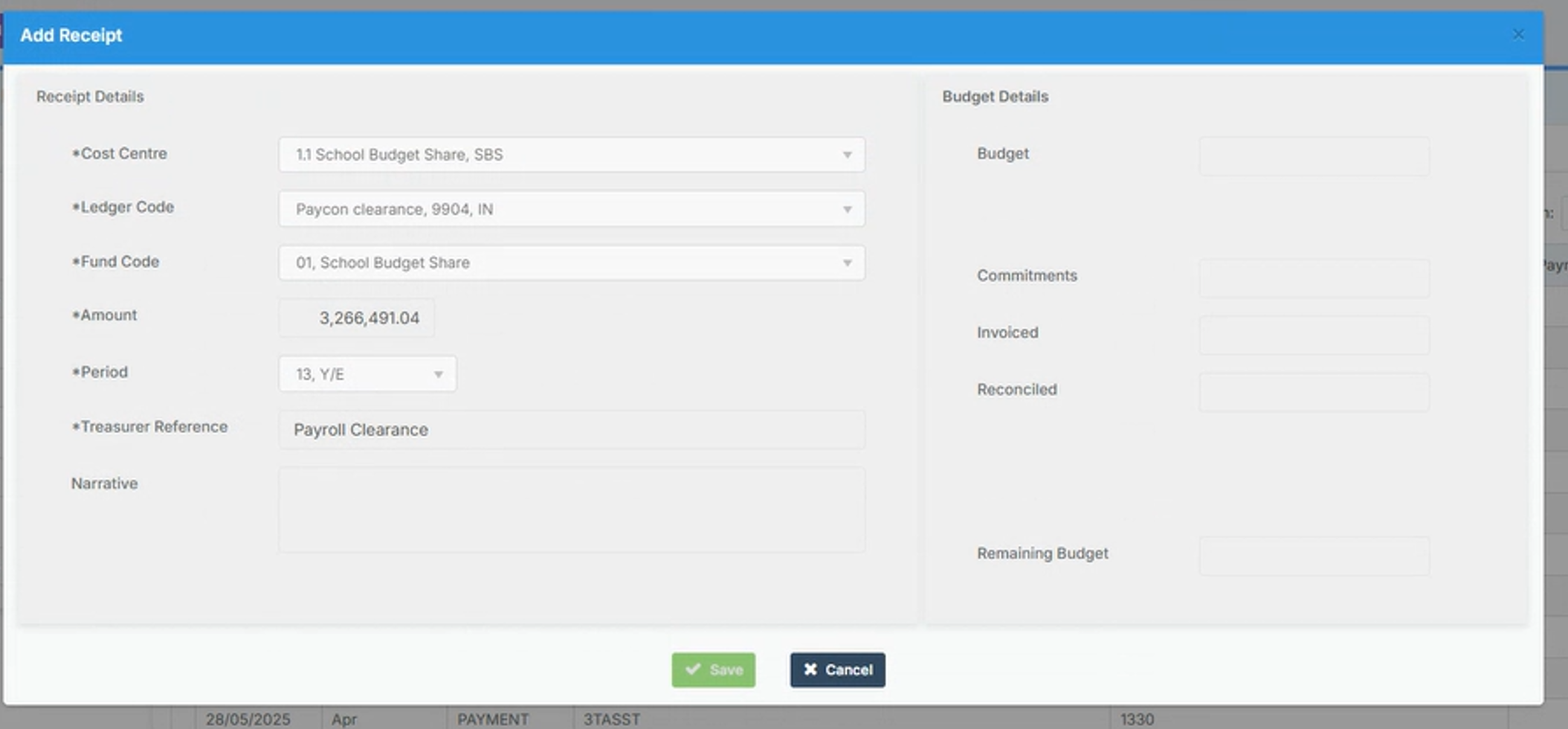
Task: Click into the Amount field
Action: coord(357,318)
